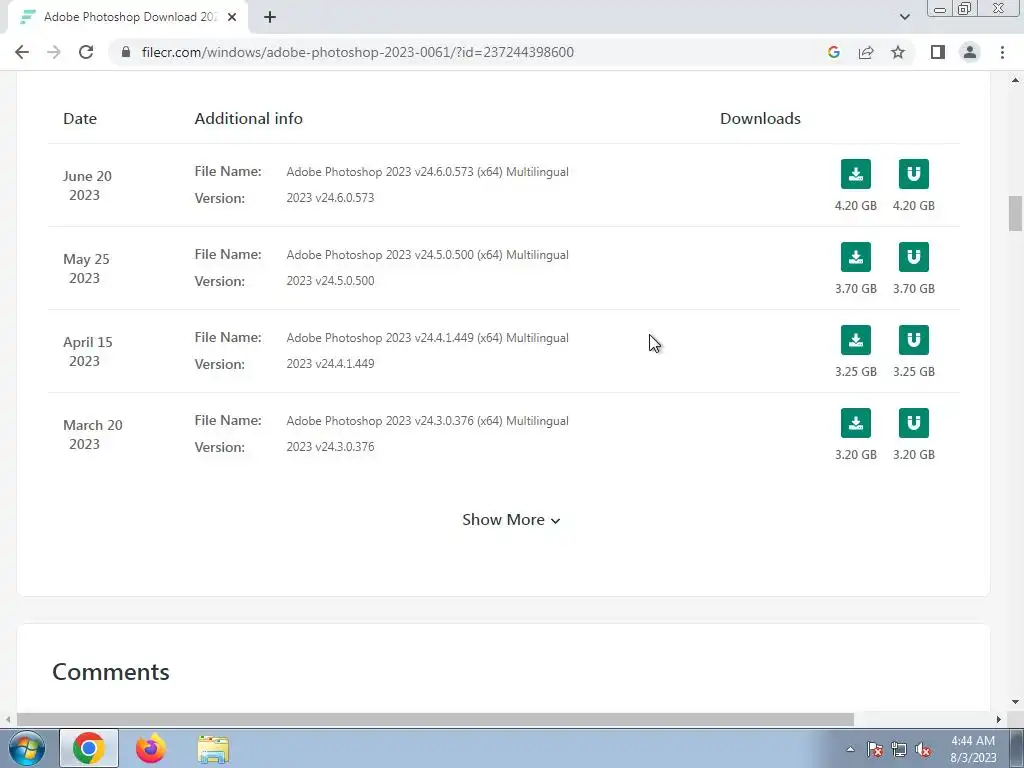1024x768 pixels.
Task: Click the 'May 25 2023' date cell
Action: [86, 268]
